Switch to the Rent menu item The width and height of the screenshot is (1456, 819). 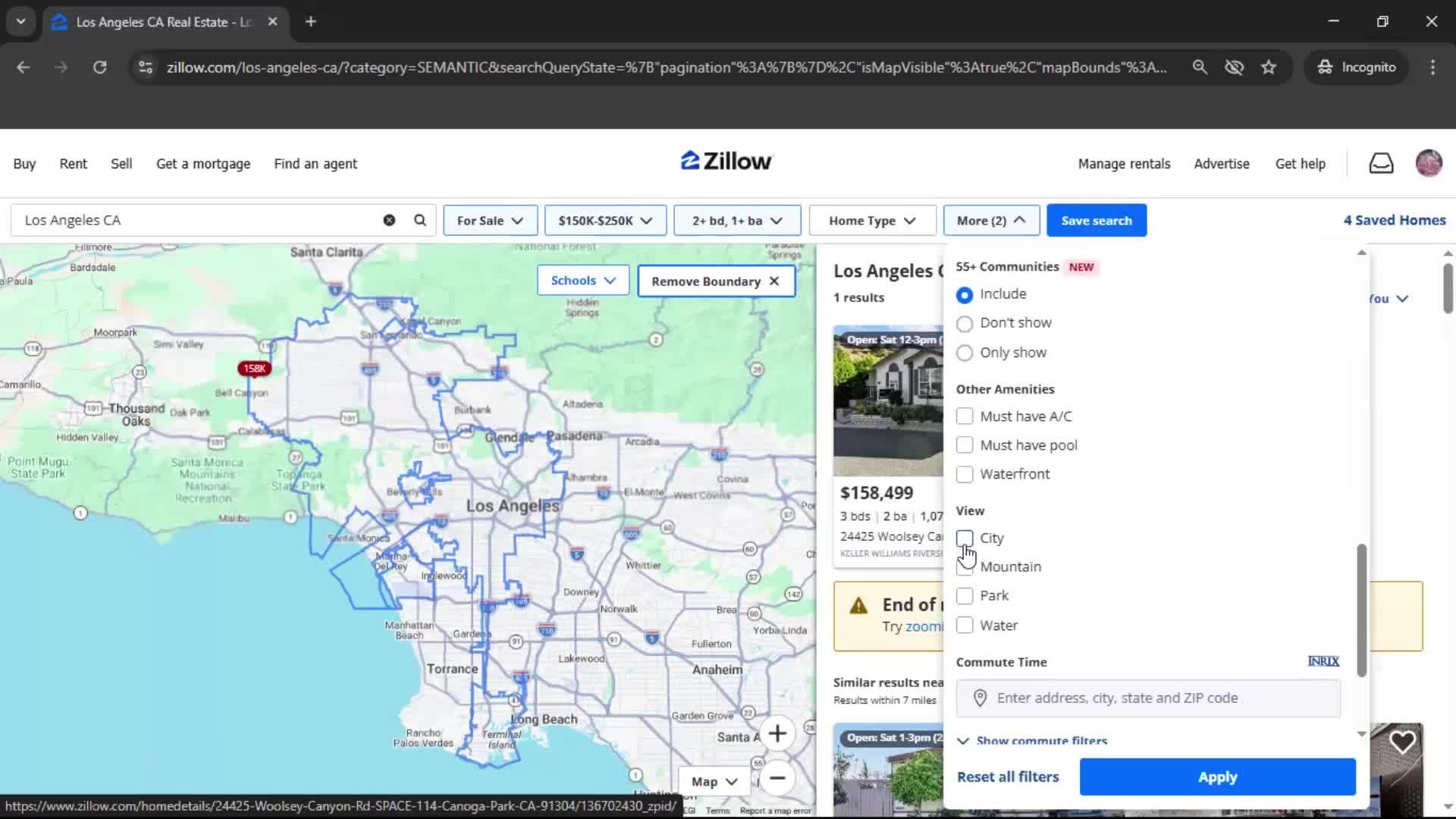tap(73, 163)
